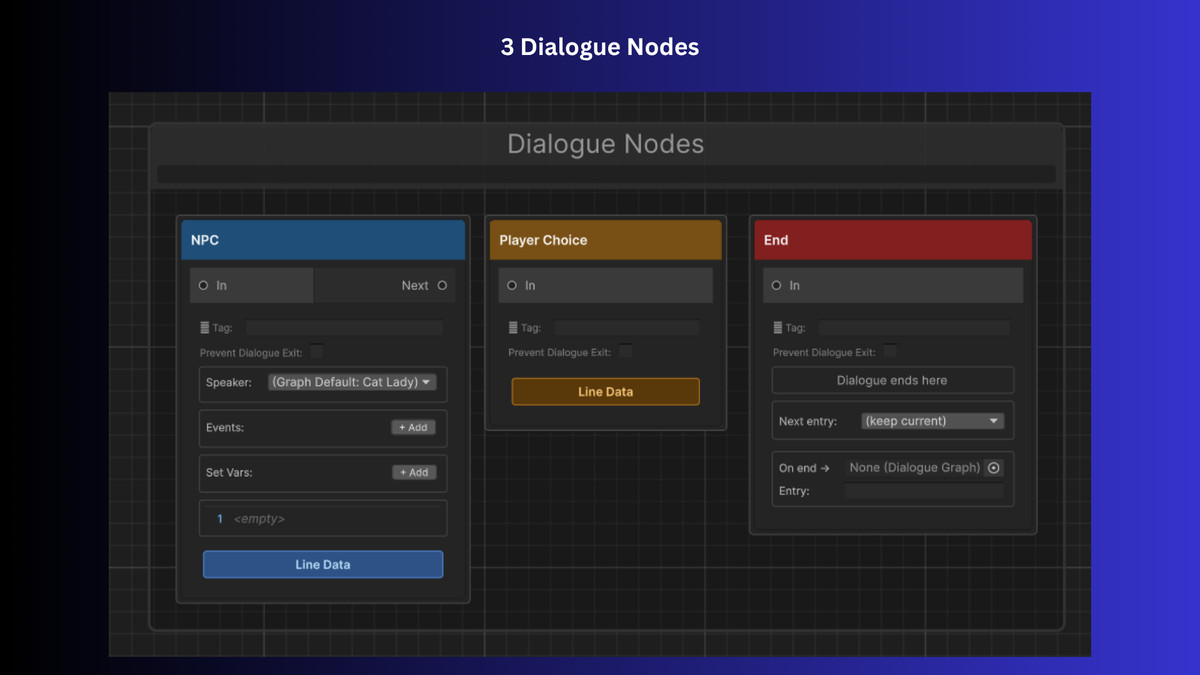
Task: Select the End node red title bar
Action: (x=893, y=240)
